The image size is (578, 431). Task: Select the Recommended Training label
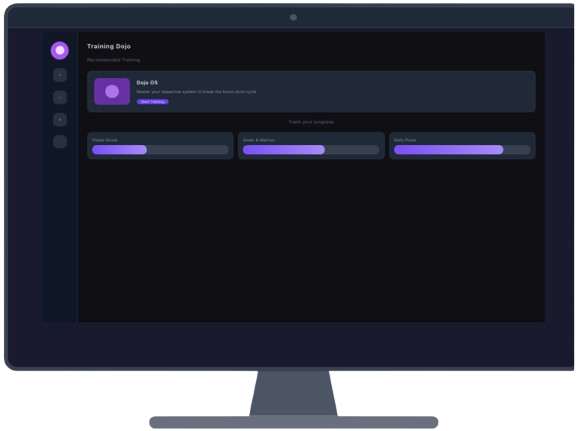point(114,60)
